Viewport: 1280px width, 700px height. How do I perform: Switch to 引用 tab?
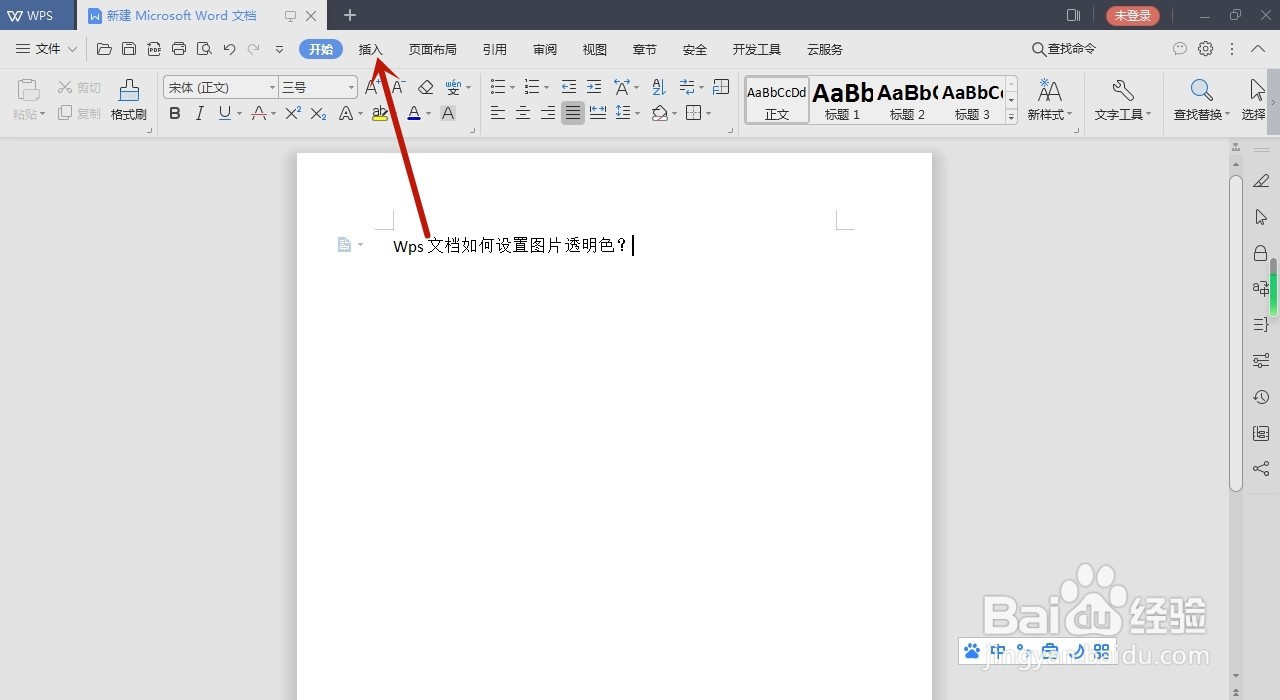point(495,49)
